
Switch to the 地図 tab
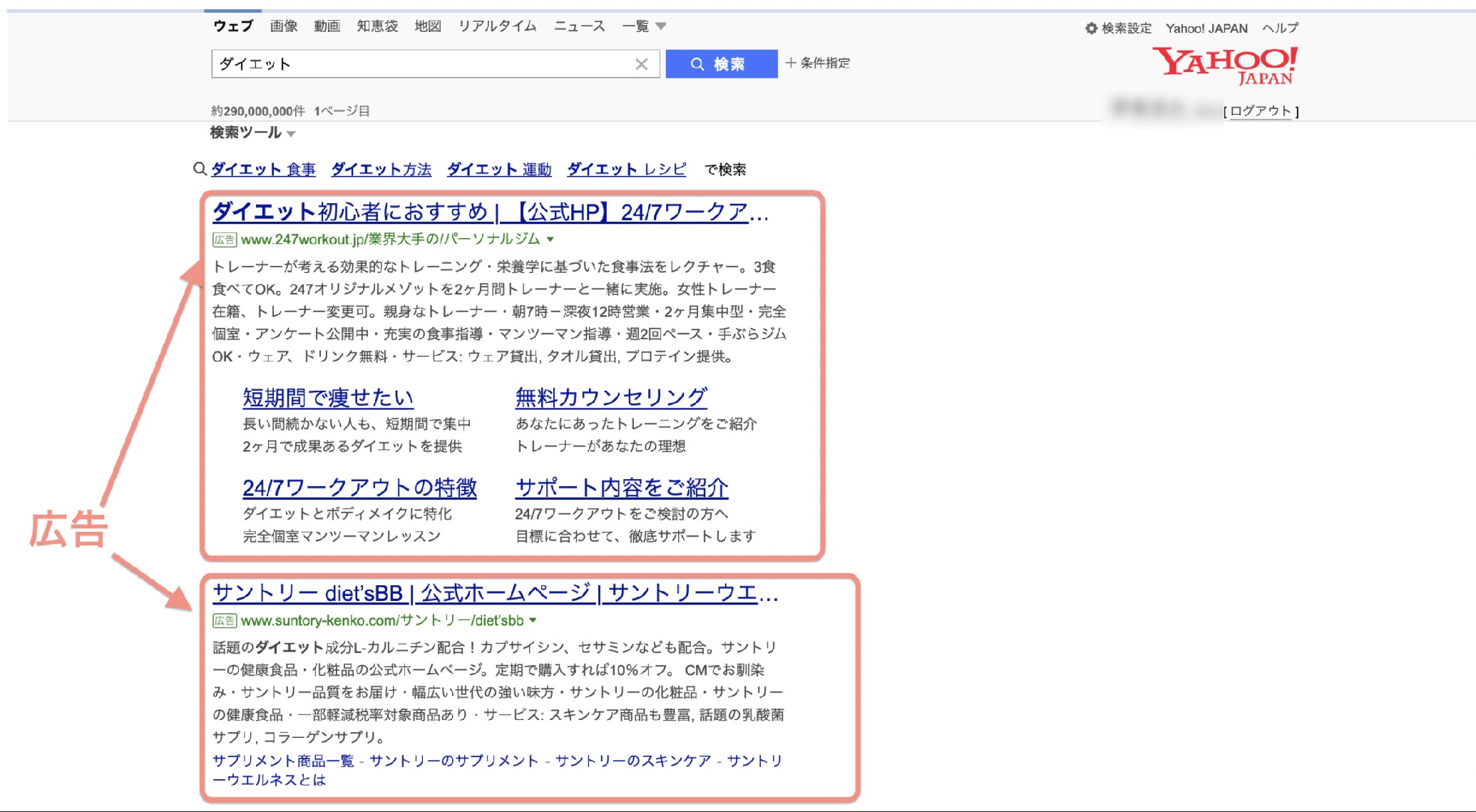(428, 26)
